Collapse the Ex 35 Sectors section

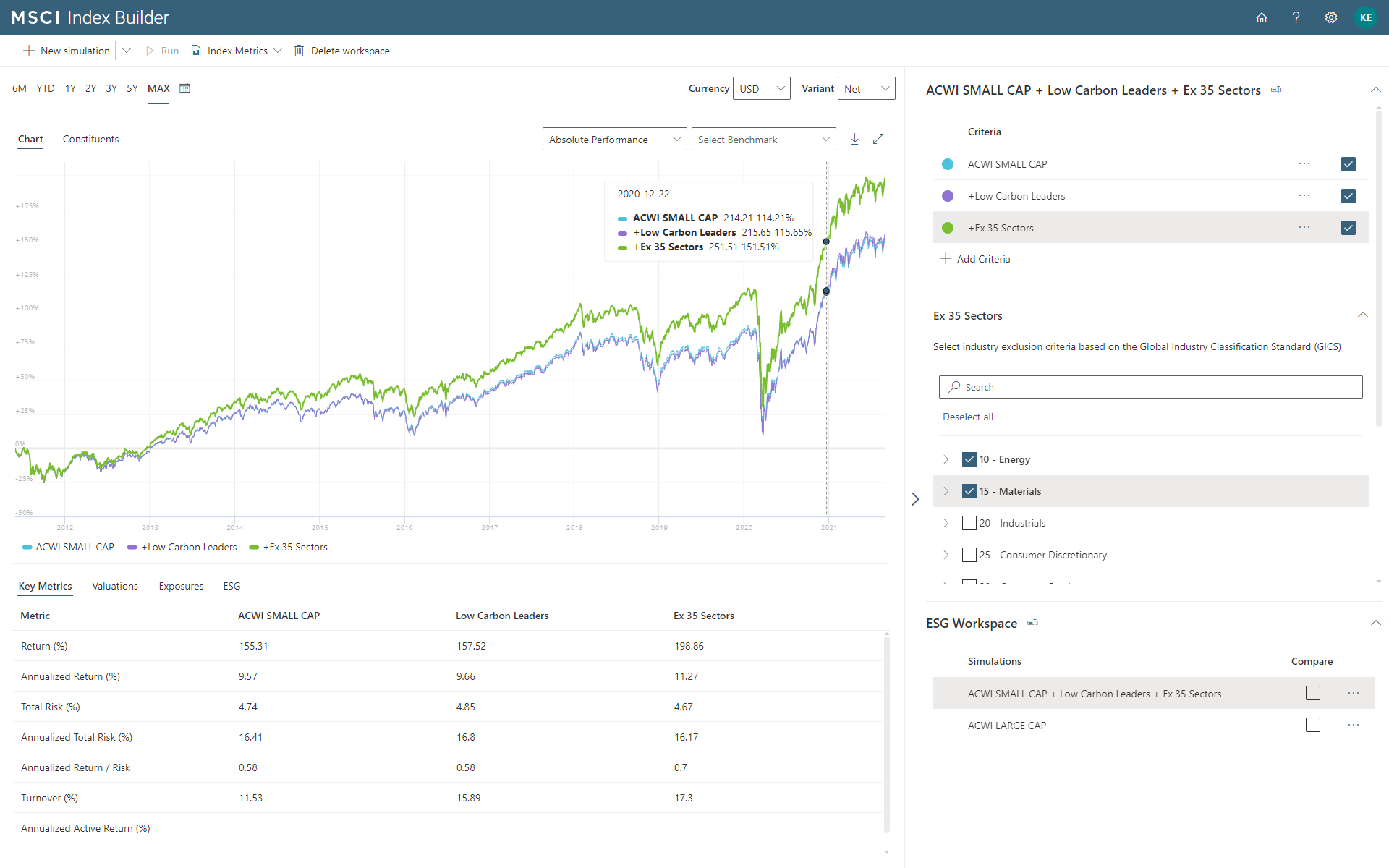(x=1363, y=315)
